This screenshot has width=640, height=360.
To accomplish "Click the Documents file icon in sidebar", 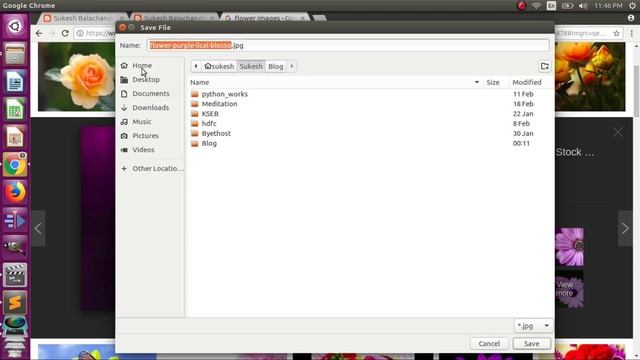I will (124, 93).
